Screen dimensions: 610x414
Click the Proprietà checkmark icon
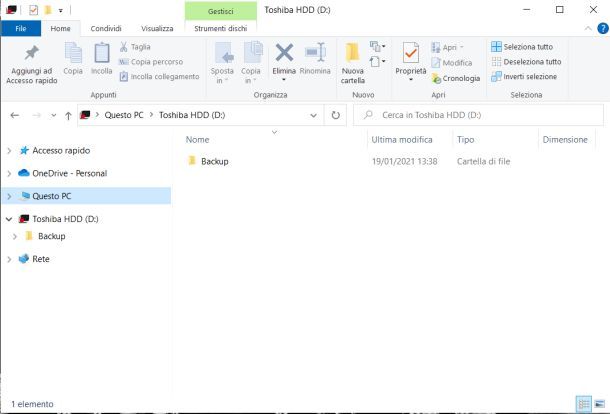[x=411, y=53]
